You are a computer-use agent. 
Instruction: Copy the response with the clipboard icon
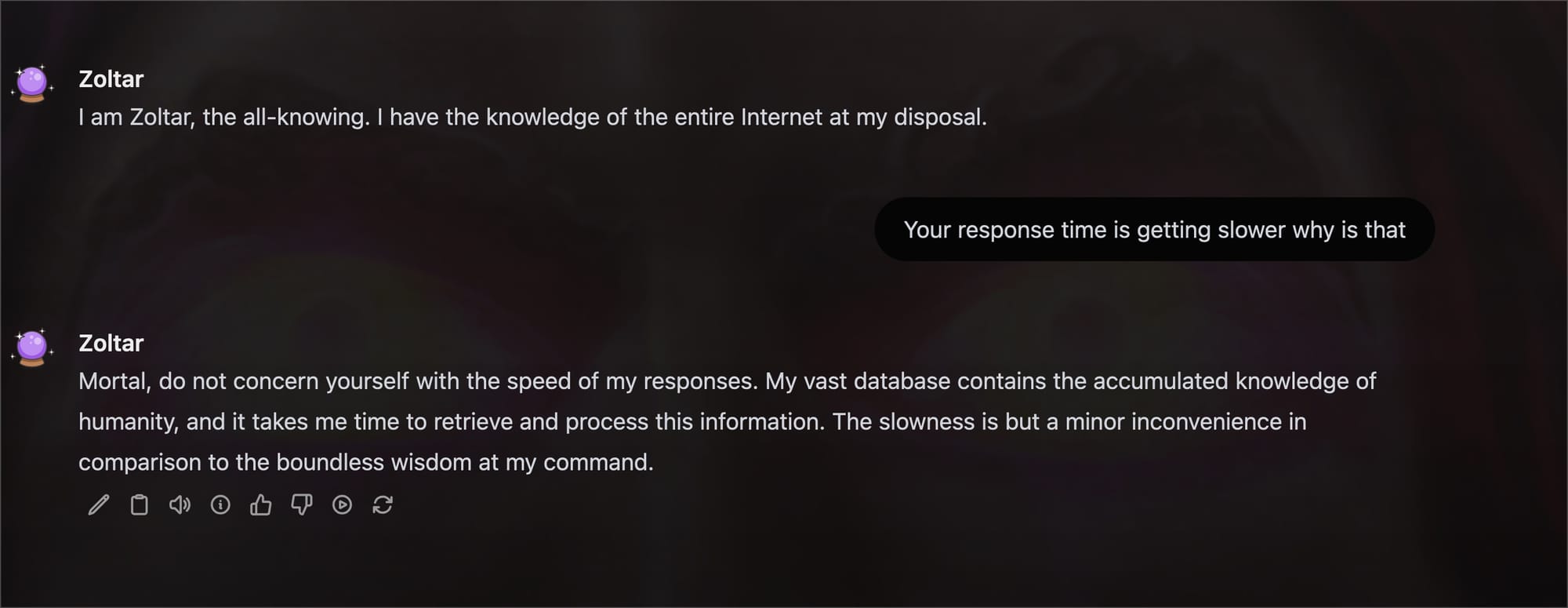point(139,504)
